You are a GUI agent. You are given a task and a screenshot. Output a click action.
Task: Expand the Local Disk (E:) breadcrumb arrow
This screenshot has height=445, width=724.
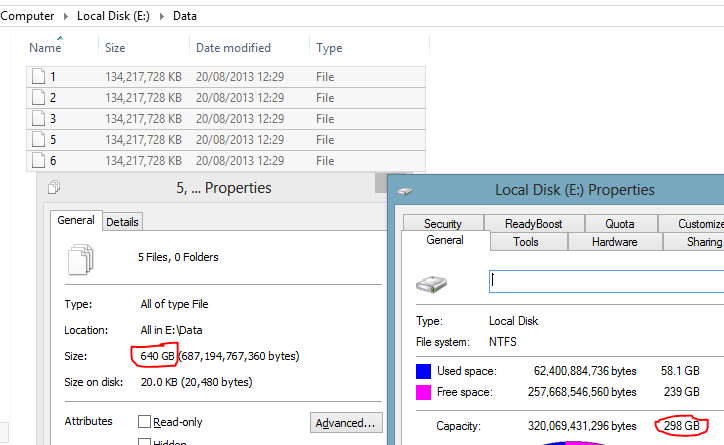pos(162,17)
